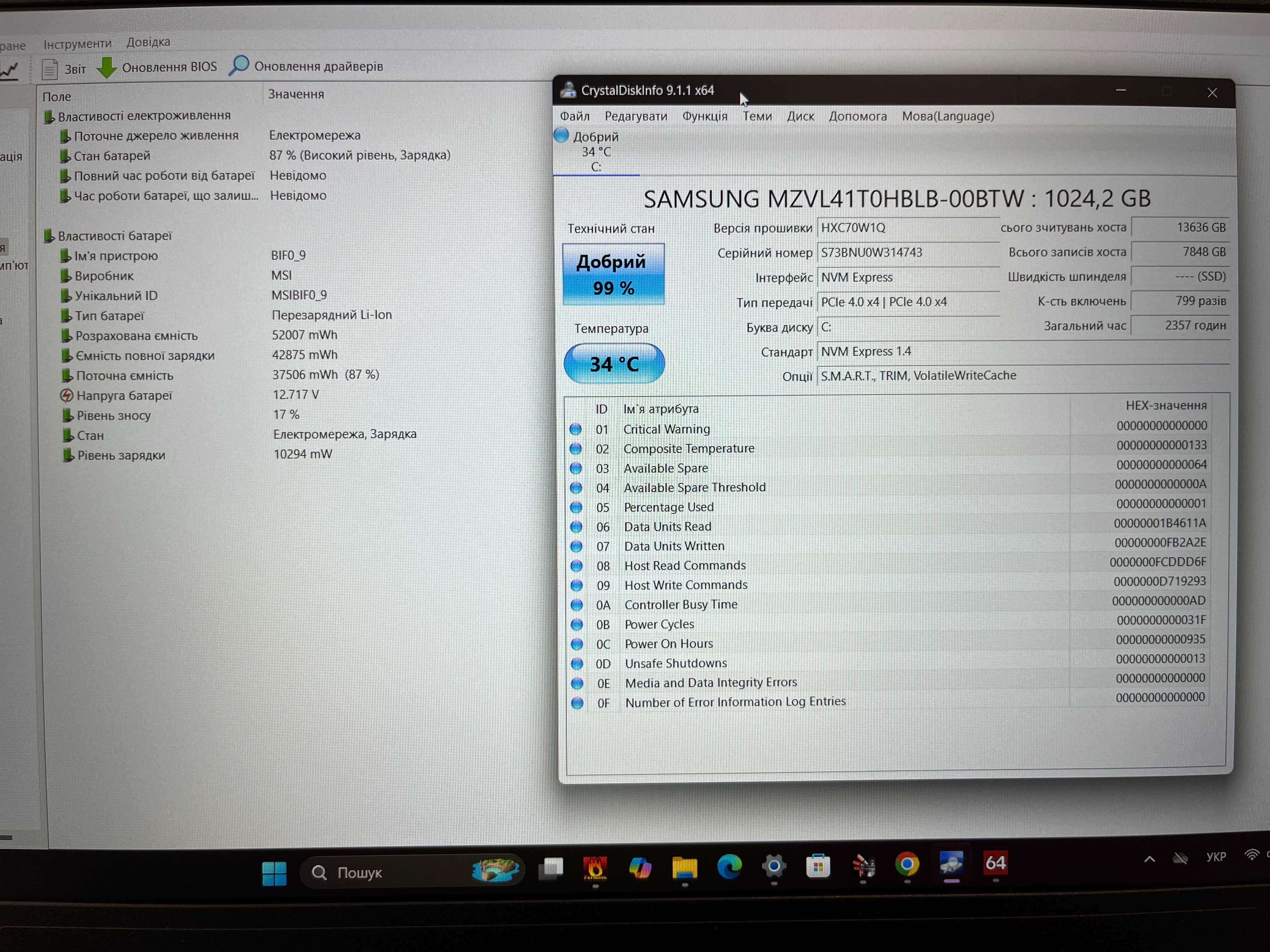
Task: Open the Редагувати menu
Action: (x=636, y=116)
